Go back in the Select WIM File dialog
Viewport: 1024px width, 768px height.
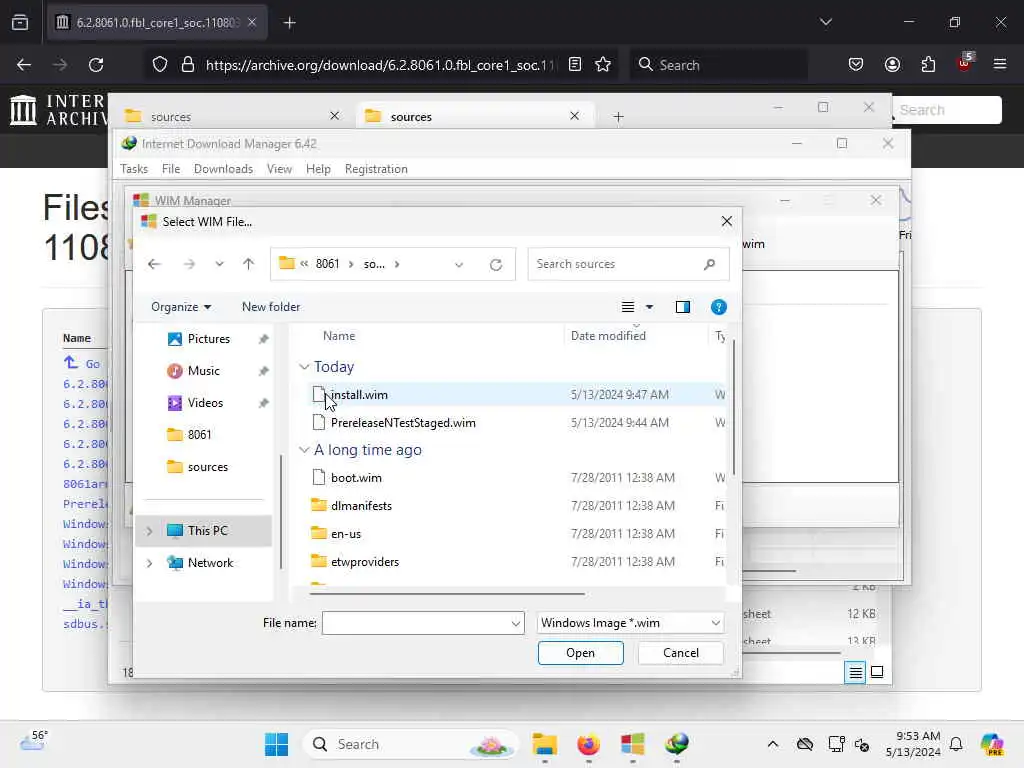[x=154, y=264]
